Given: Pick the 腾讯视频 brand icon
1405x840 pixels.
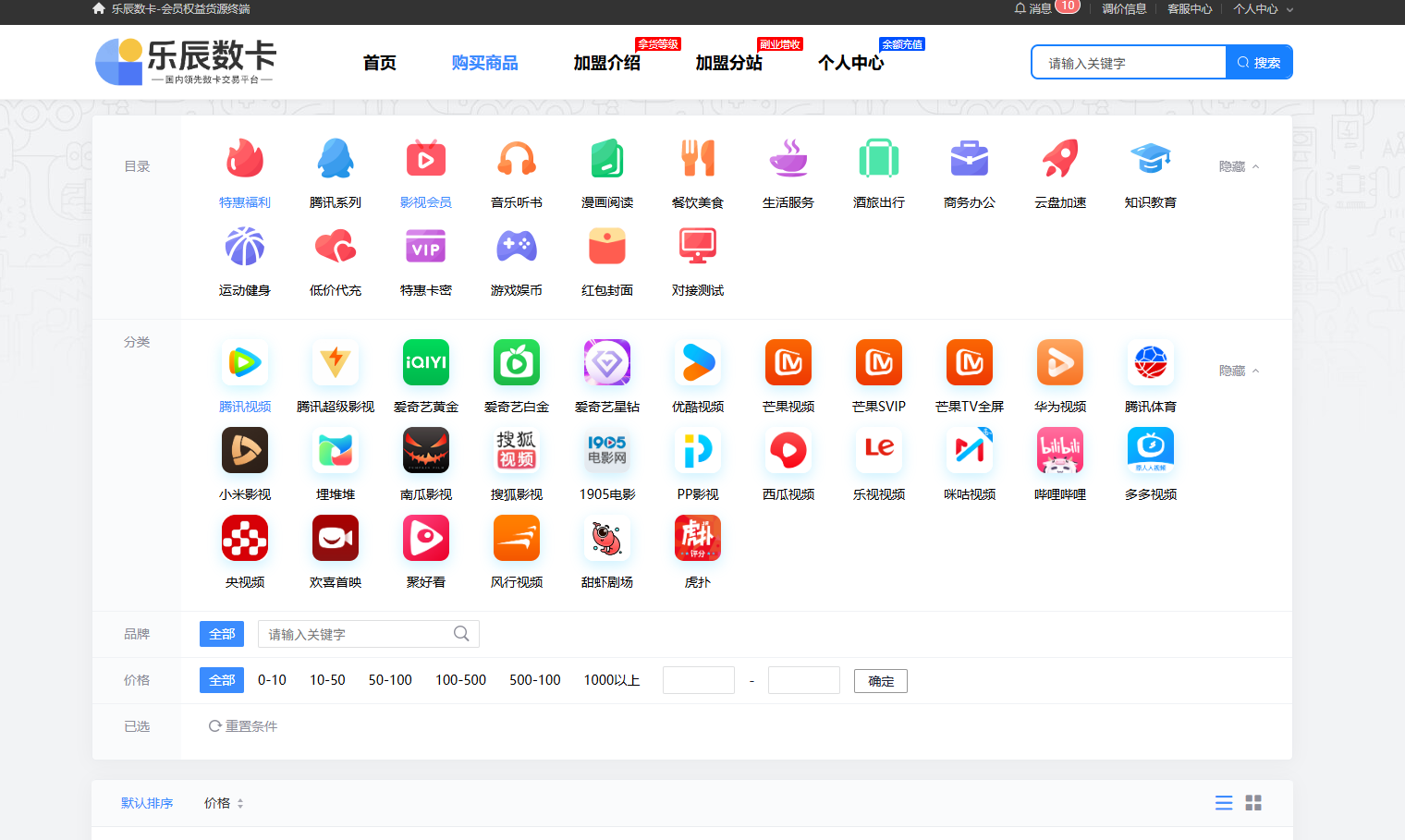Looking at the screenshot, I should pyautogui.click(x=245, y=363).
